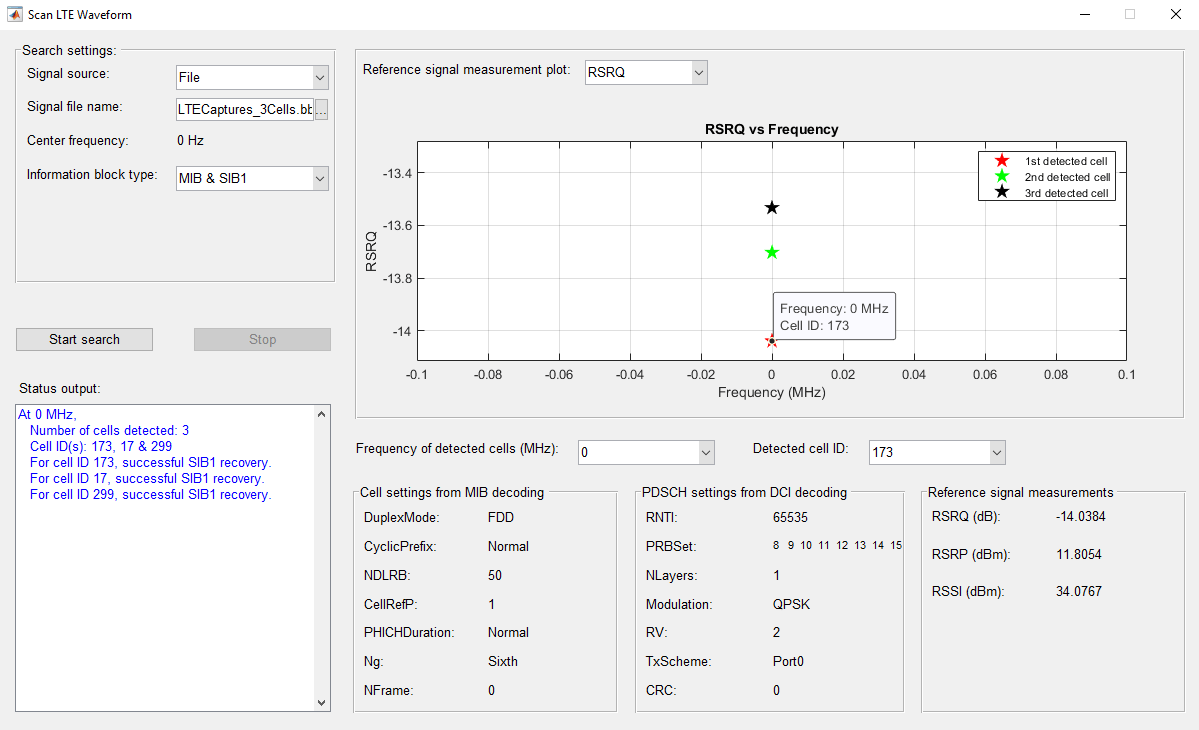Expand the Information block type dropdown
Image resolution: width=1199 pixels, height=730 pixels.
point(252,178)
